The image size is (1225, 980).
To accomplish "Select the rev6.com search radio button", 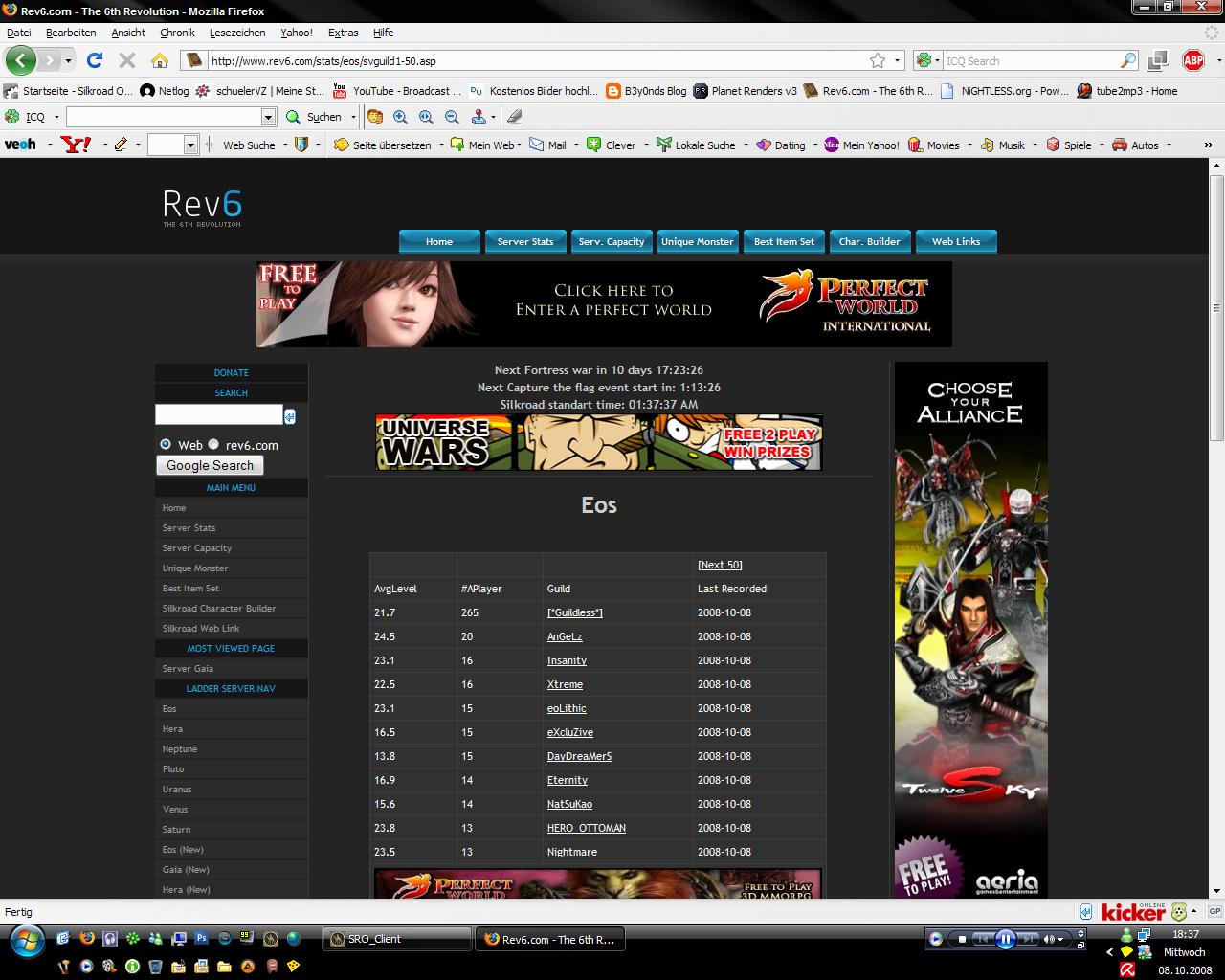I will tap(213, 444).
